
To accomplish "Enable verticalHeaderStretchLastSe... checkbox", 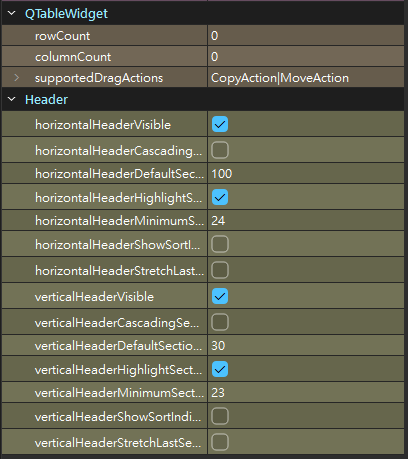I will [220, 442].
